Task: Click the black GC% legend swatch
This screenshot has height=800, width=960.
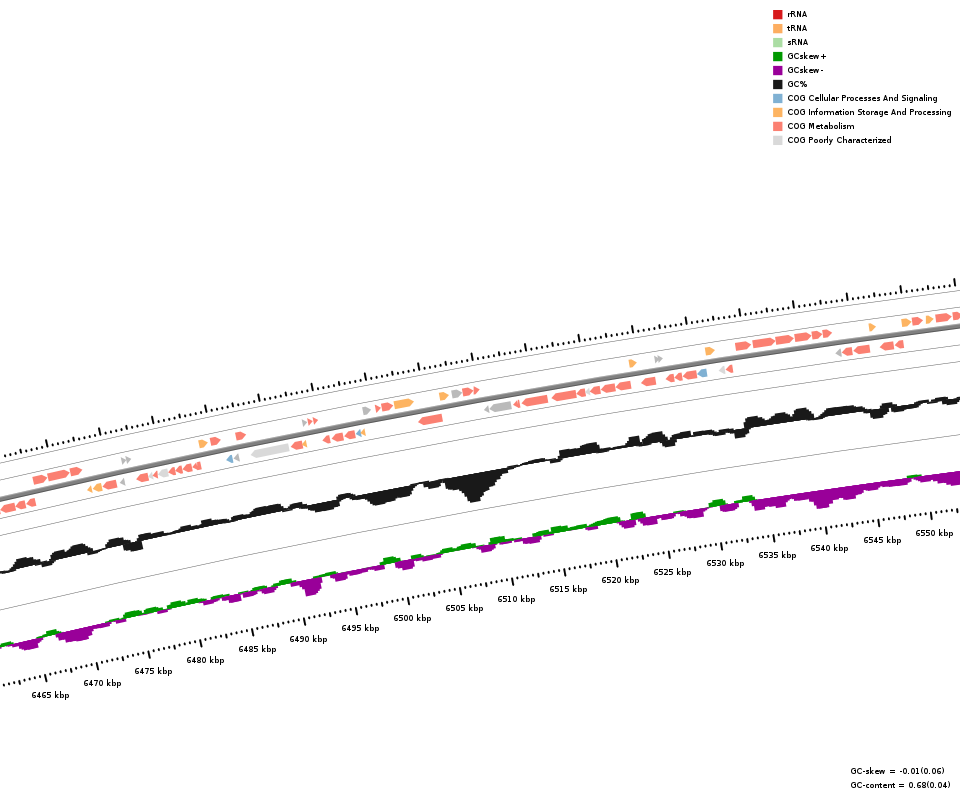Action: (x=777, y=84)
